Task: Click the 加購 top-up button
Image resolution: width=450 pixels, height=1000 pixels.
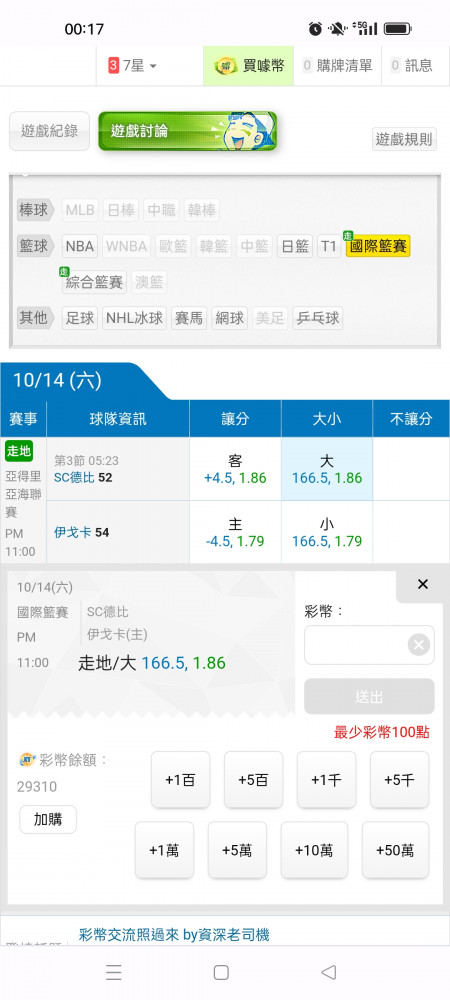Action: [x=48, y=820]
